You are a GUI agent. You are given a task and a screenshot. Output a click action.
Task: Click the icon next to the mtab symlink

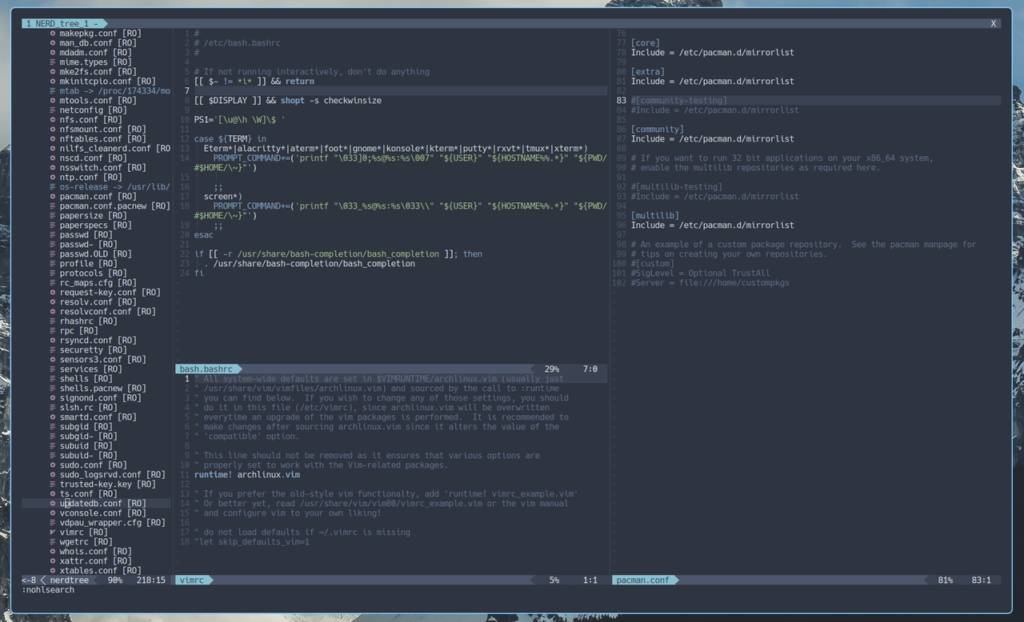pyautogui.click(x=52, y=91)
